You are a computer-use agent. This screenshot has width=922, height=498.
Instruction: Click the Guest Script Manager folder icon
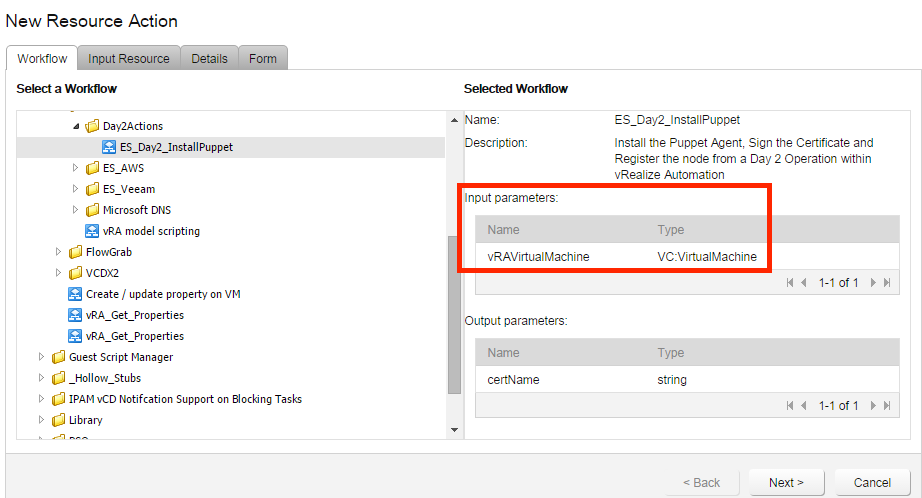click(x=59, y=357)
